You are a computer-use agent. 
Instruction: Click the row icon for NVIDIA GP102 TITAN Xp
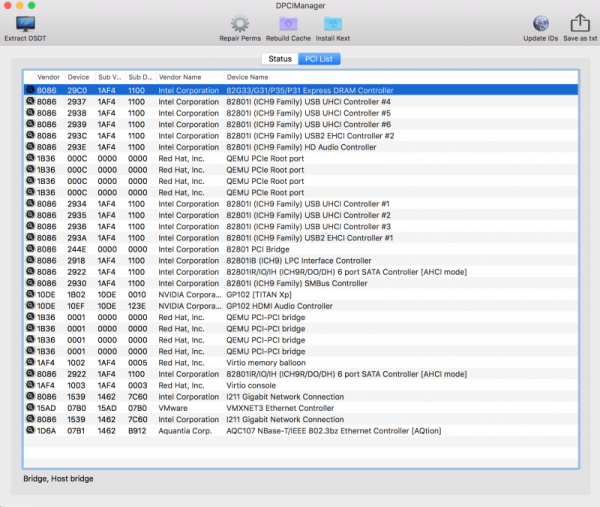coord(29,296)
